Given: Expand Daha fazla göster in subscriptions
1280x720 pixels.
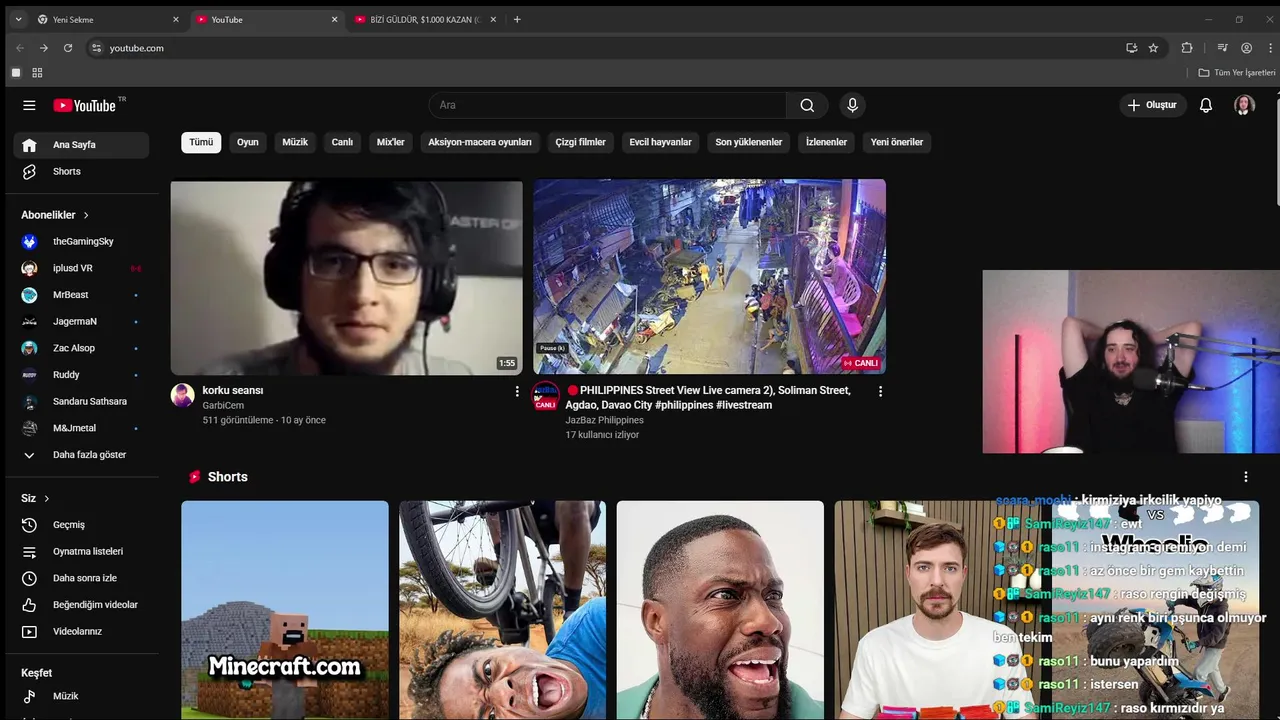Looking at the screenshot, I should click(81, 455).
